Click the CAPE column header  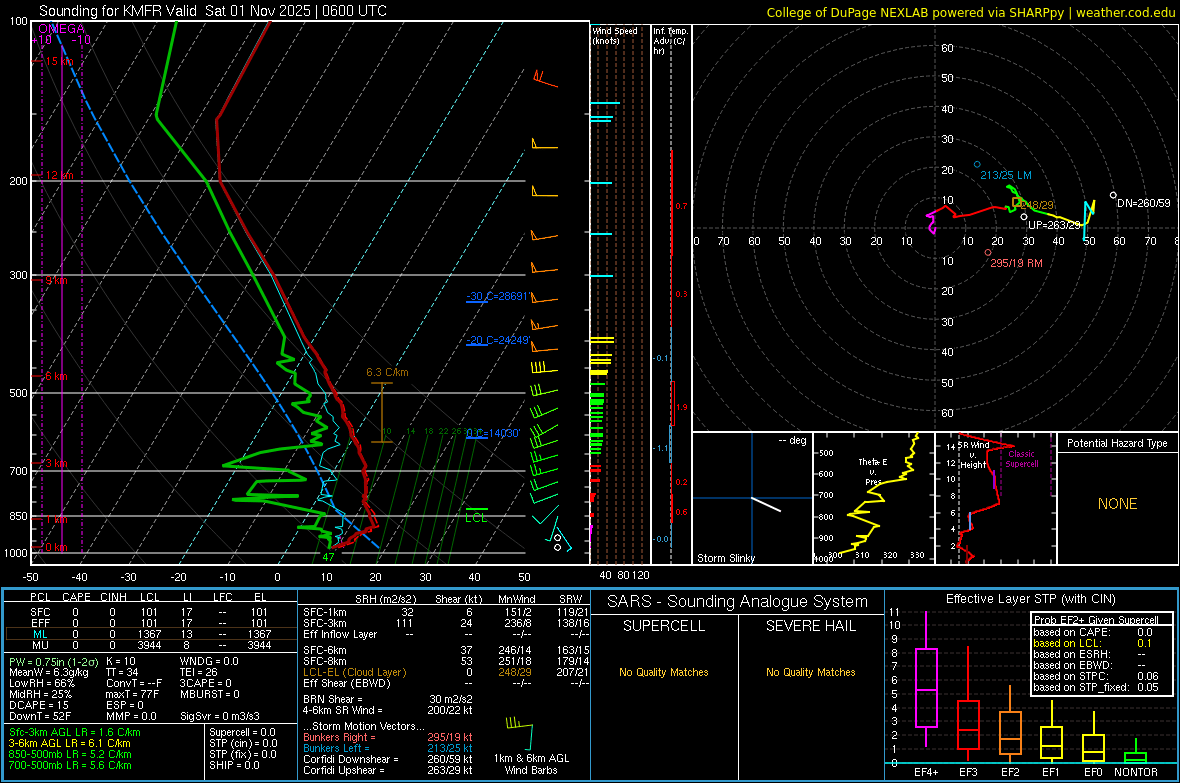[x=76, y=597]
